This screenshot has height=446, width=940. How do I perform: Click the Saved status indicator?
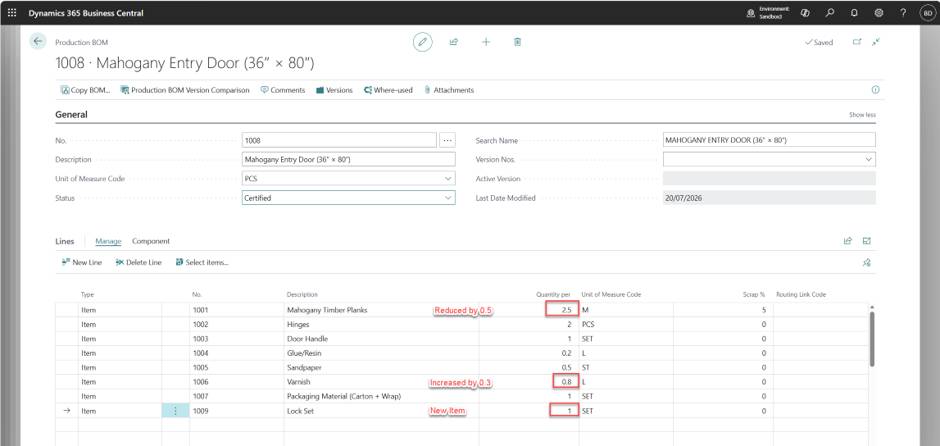pos(819,43)
